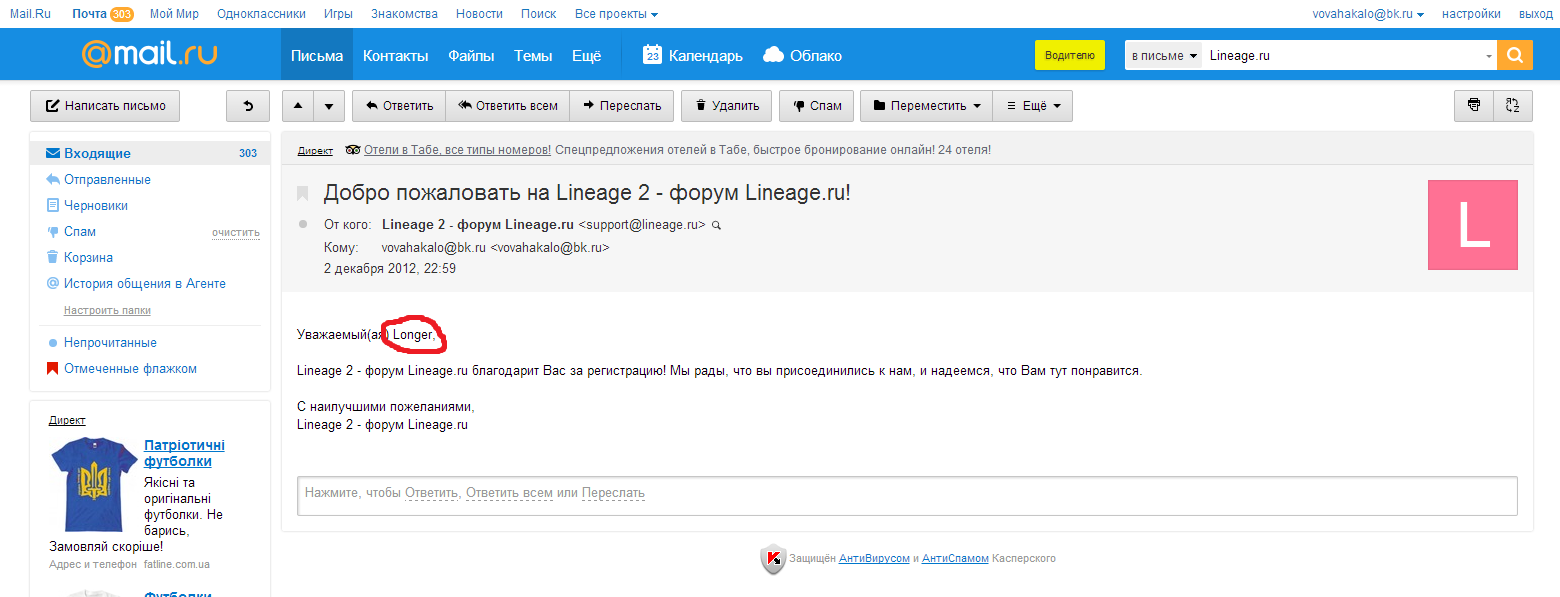The height and width of the screenshot is (597, 1560).
Task: Select the Темы tab
Action: (x=533, y=55)
